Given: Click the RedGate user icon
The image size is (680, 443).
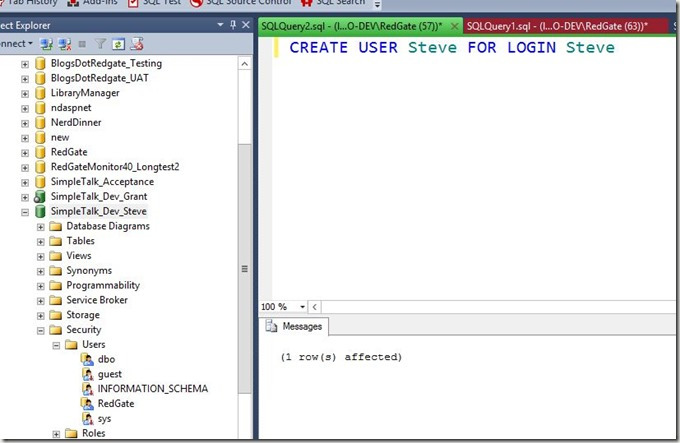Looking at the screenshot, I should 87,404.
